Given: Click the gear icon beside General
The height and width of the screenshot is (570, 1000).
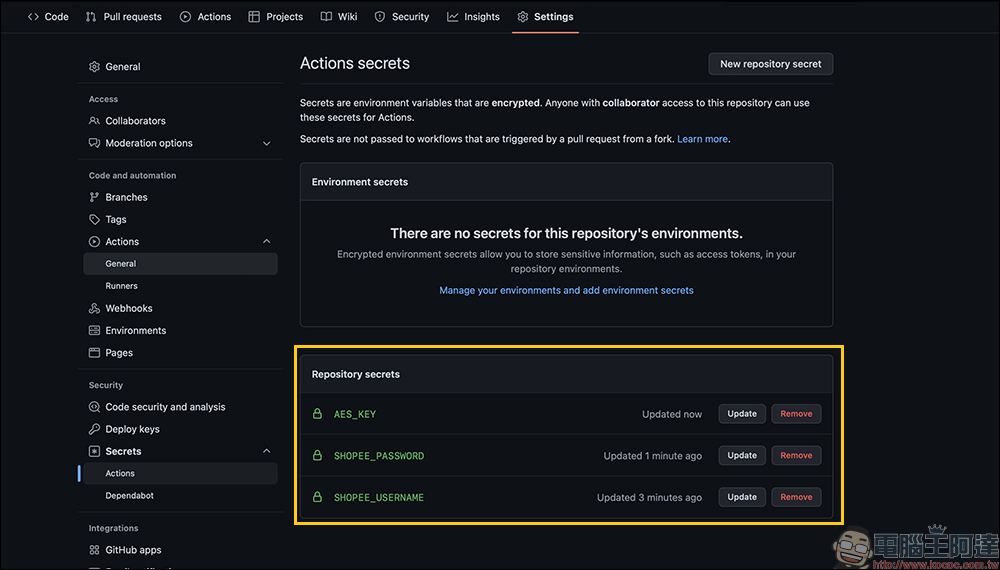Looking at the screenshot, I should [95, 67].
